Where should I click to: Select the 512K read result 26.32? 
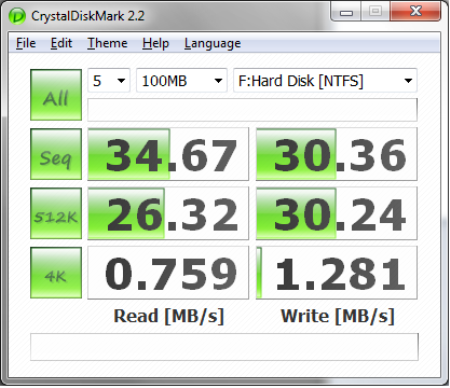click(168, 213)
